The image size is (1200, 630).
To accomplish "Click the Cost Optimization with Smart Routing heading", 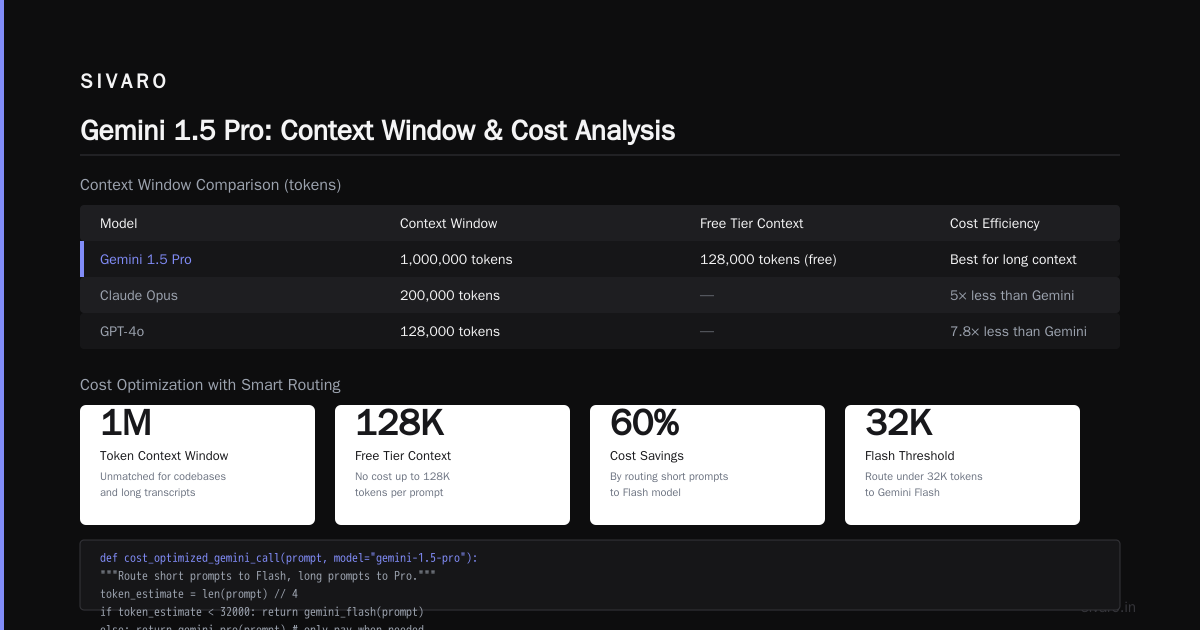I will tap(210, 385).
